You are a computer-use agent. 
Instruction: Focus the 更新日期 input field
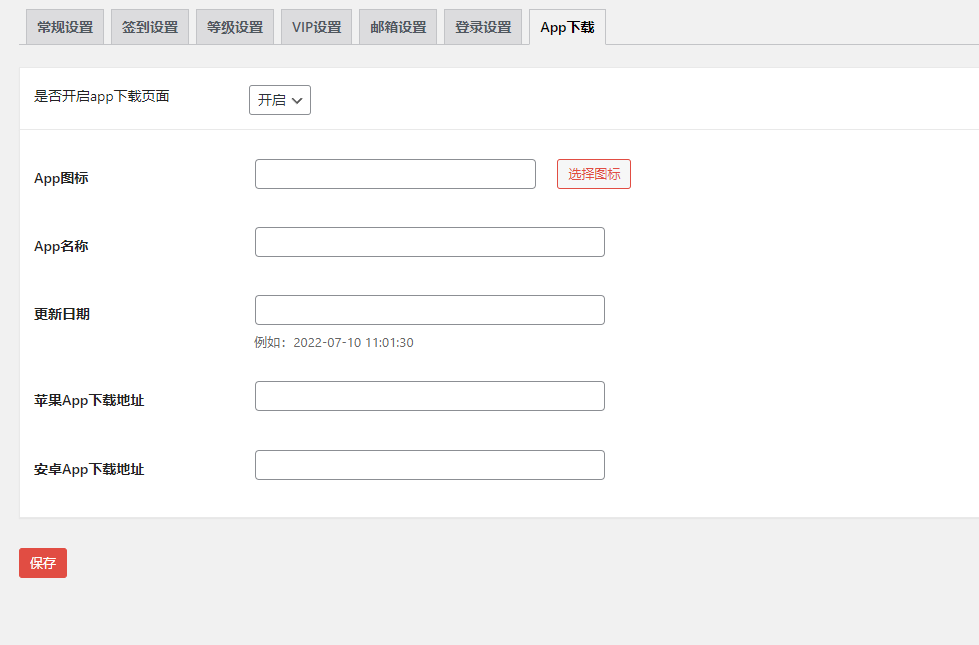(x=430, y=310)
